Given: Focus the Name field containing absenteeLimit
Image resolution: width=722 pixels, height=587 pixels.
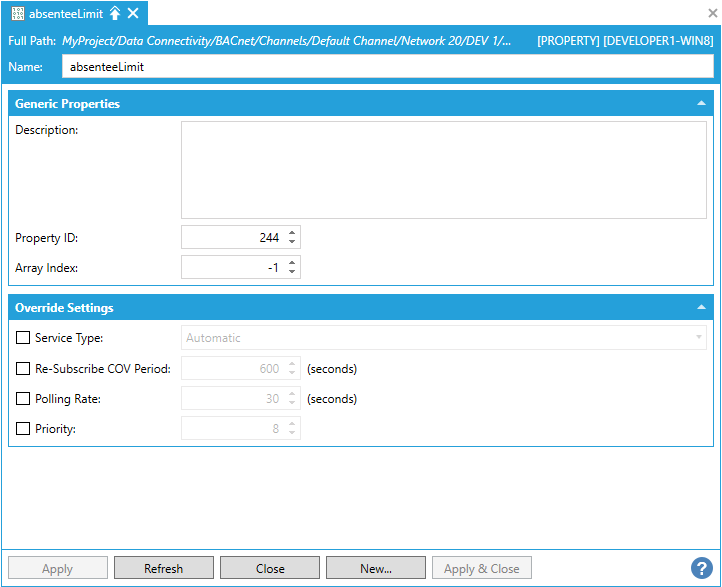Looking at the screenshot, I should pyautogui.click(x=387, y=66).
